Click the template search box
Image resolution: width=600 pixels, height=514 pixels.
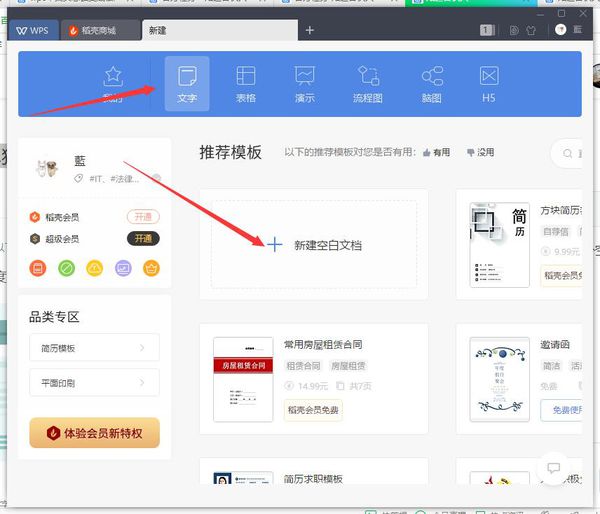click(567, 153)
